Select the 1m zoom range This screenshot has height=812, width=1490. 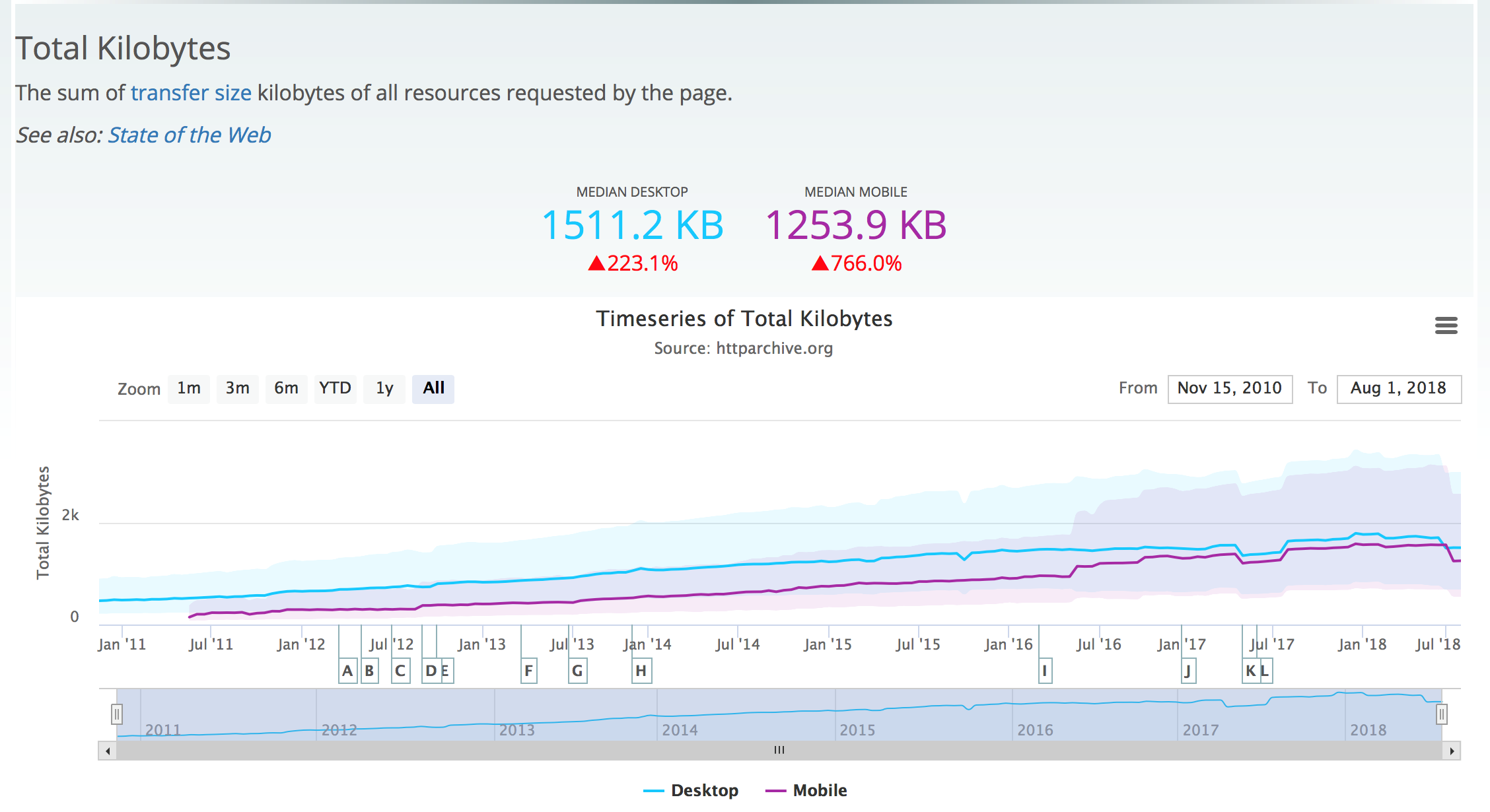189,388
